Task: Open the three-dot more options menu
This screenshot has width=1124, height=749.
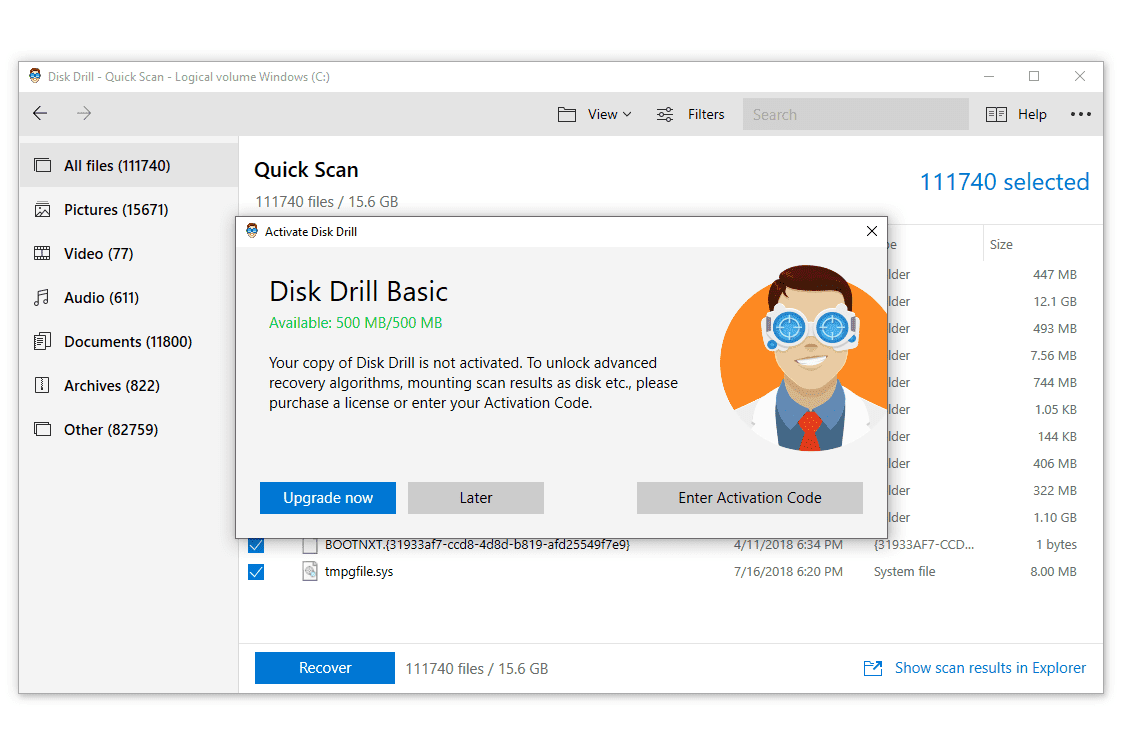Action: (1080, 114)
